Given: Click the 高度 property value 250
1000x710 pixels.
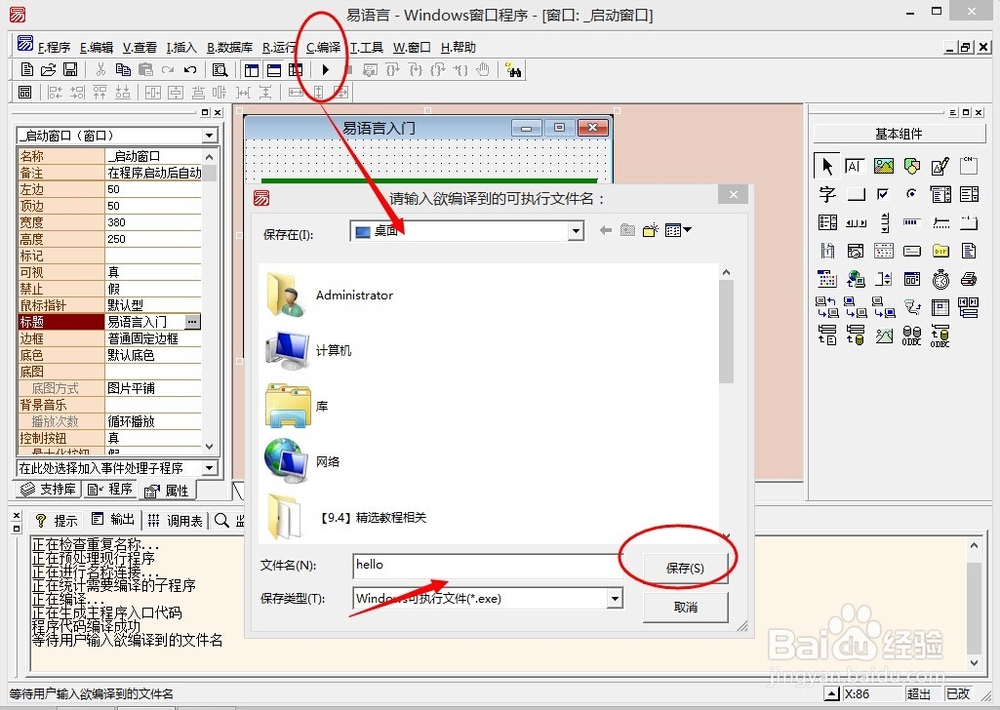Looking at the screenshot, I should 153,239.
